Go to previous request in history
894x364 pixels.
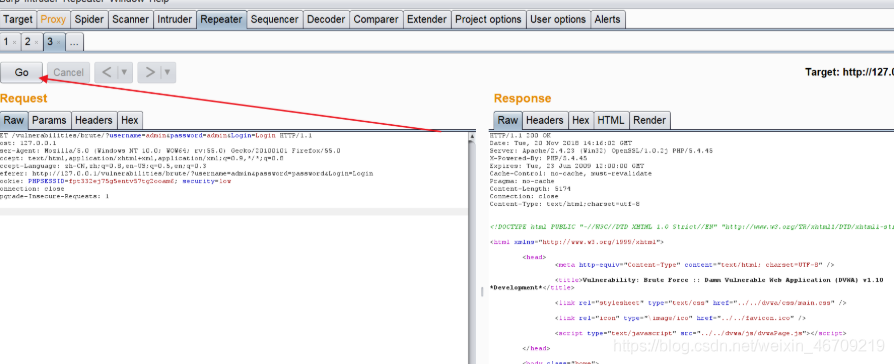pyautogui.click(x=107, y=72)
